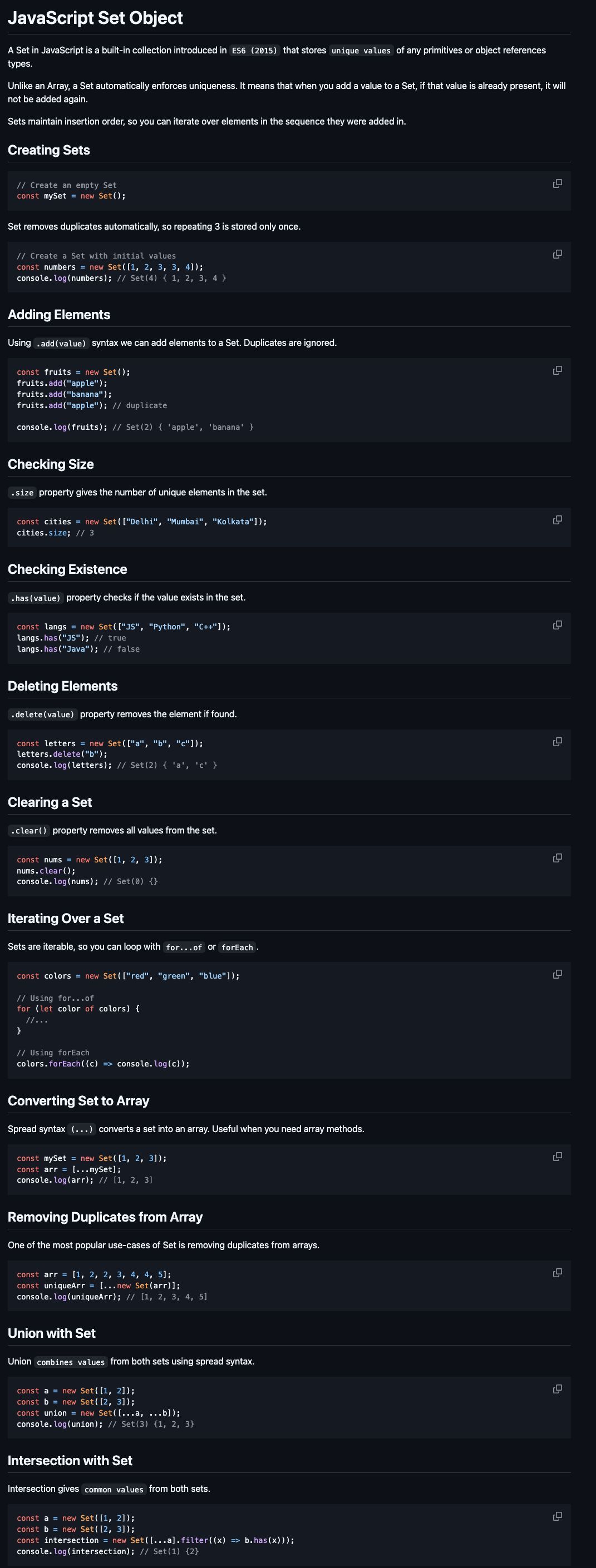Copy the uniqueArr duplicates removal code
Image resolution: width=596 pixels, height=1568 pixels.
[x=557, y=1273]
